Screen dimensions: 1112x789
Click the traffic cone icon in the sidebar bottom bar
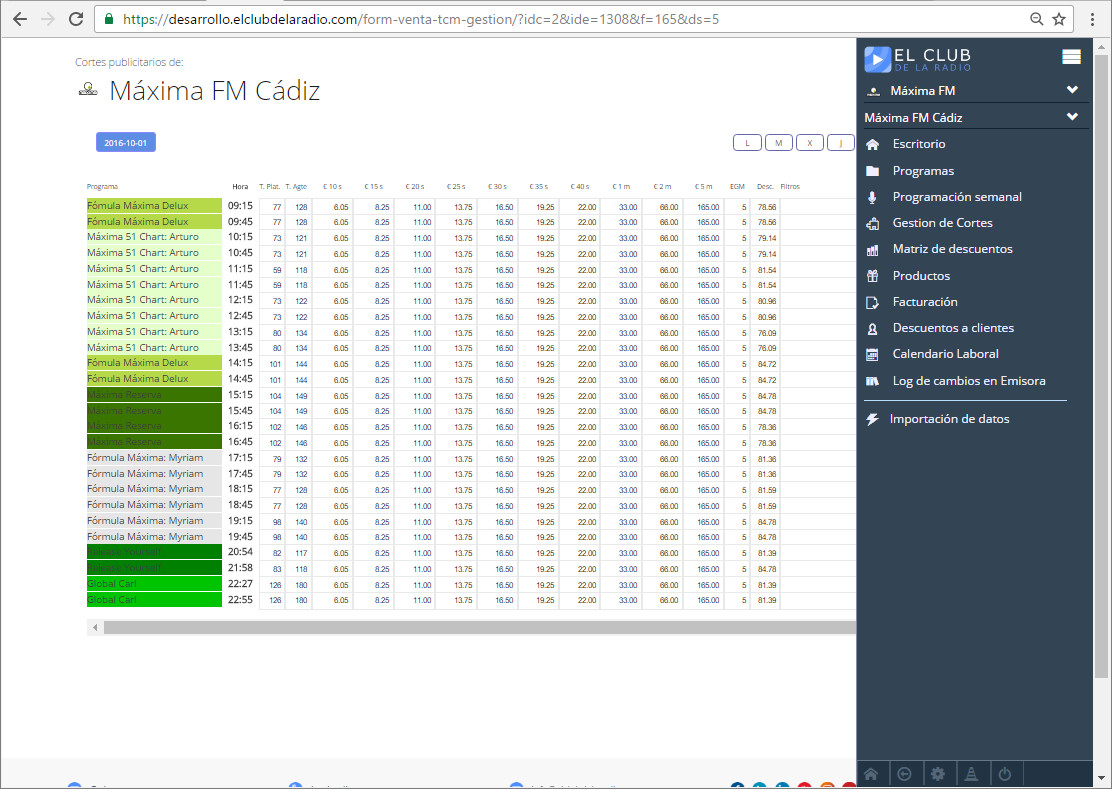(x=971, y=774)
